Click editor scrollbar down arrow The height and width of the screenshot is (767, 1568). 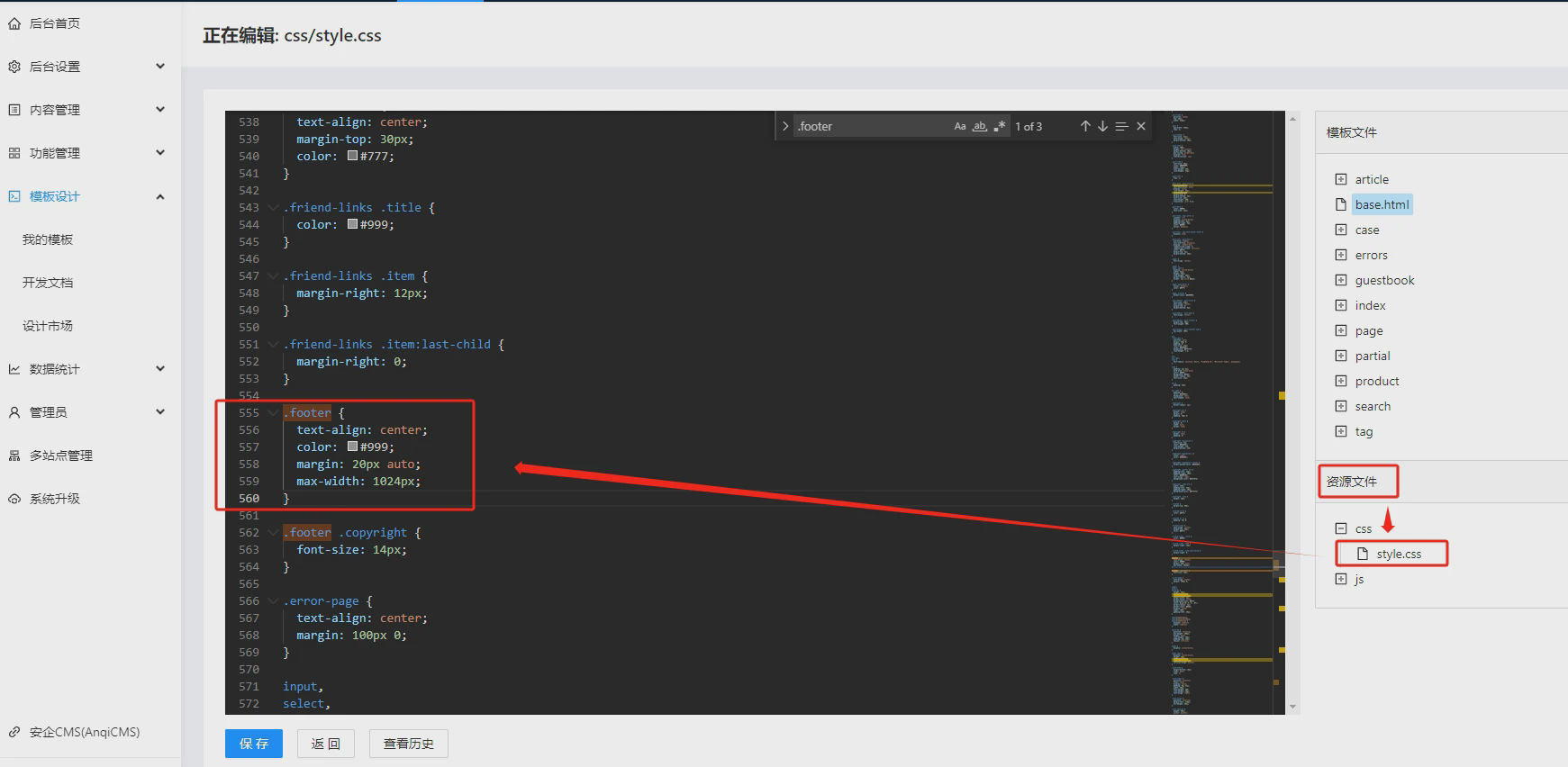[1293, 707]
